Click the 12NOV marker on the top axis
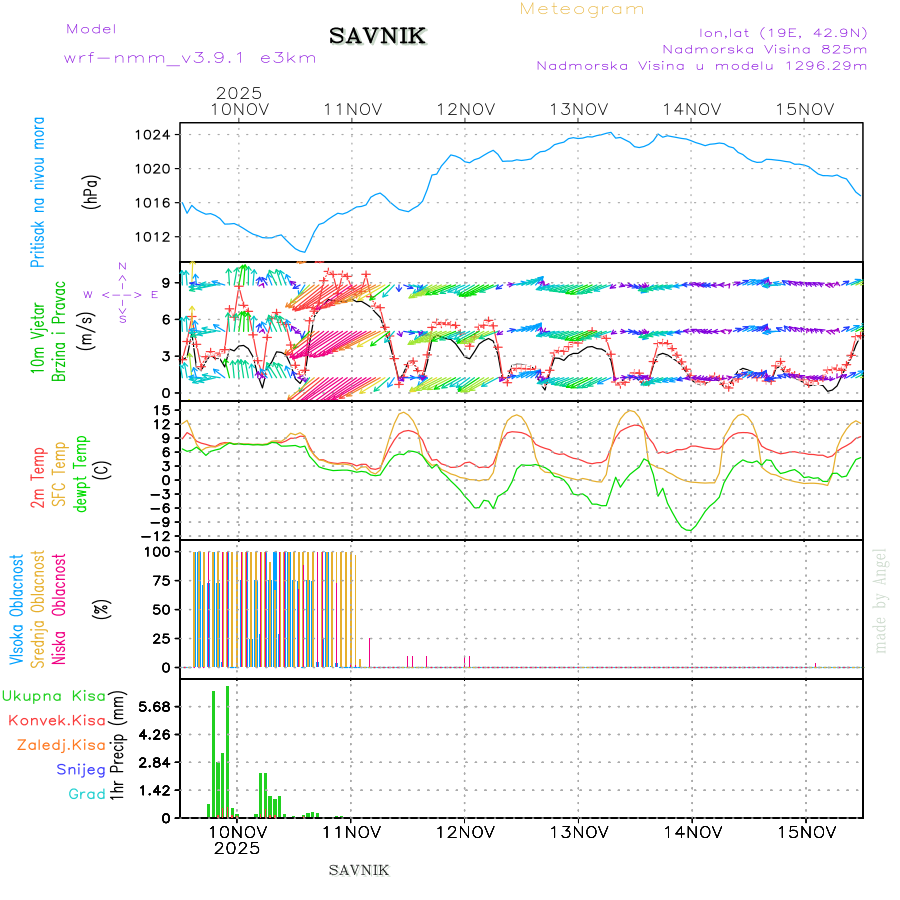 pyautogui.click(x=466, y=109)
